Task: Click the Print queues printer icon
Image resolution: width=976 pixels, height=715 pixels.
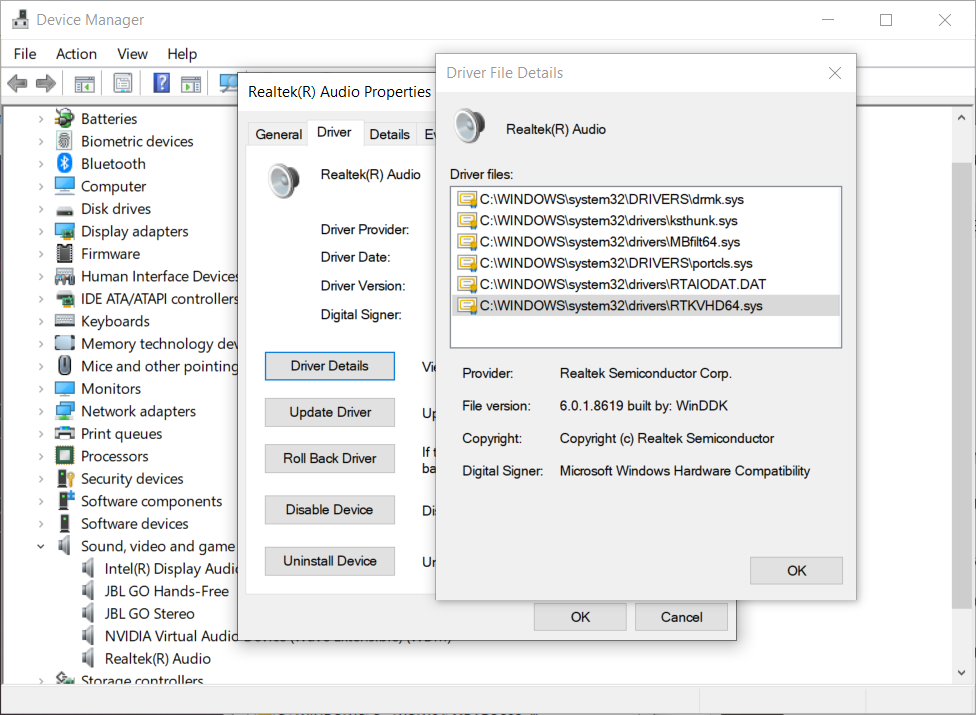Action: coord(65,434)
